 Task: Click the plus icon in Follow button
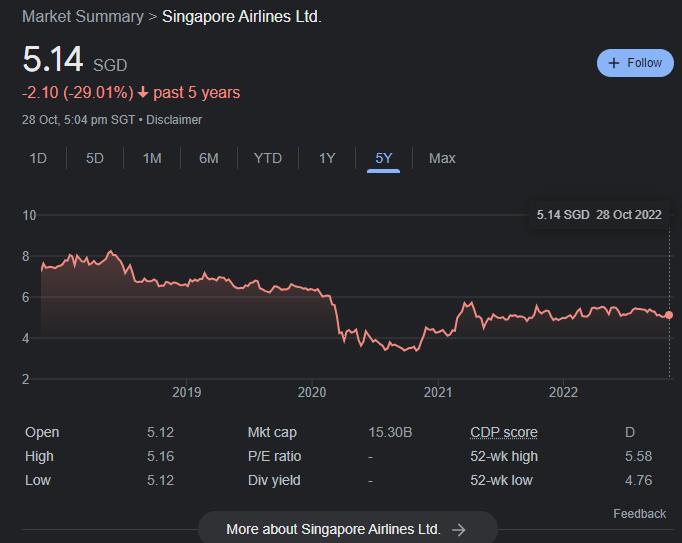click(x=614, y=63)
